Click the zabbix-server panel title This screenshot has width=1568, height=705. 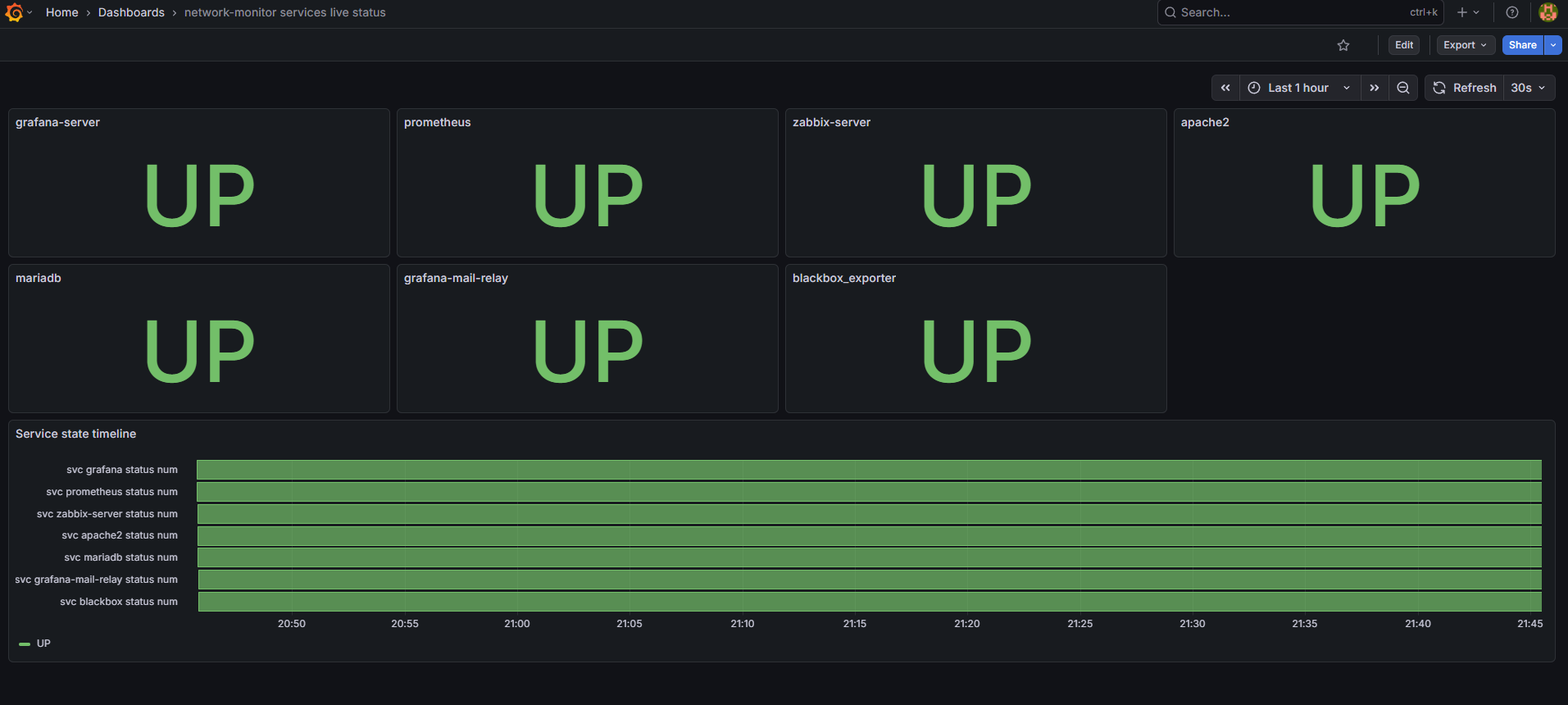point(831,122)
